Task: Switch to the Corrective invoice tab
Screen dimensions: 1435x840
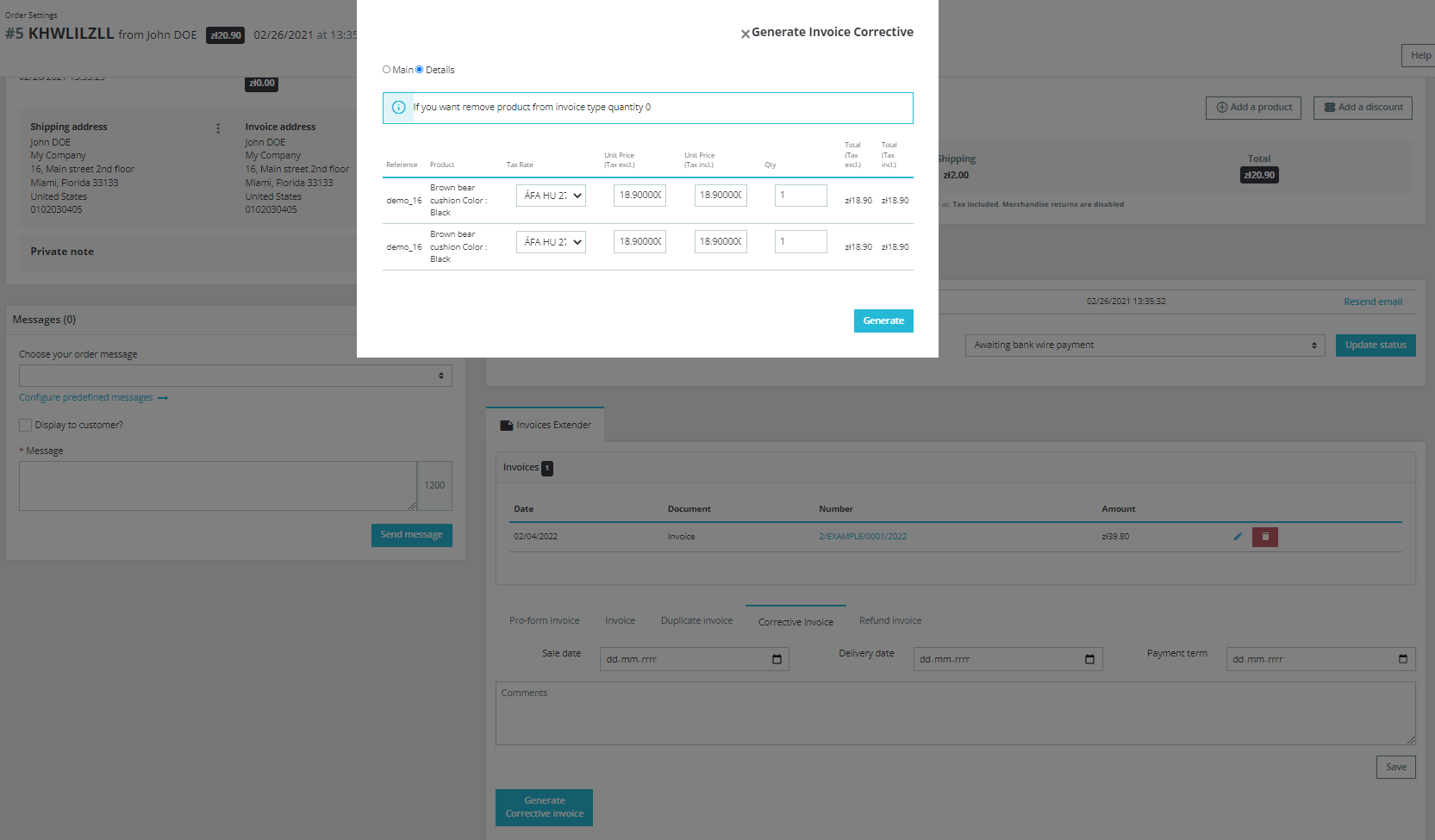Action: (x=795, y=622)
